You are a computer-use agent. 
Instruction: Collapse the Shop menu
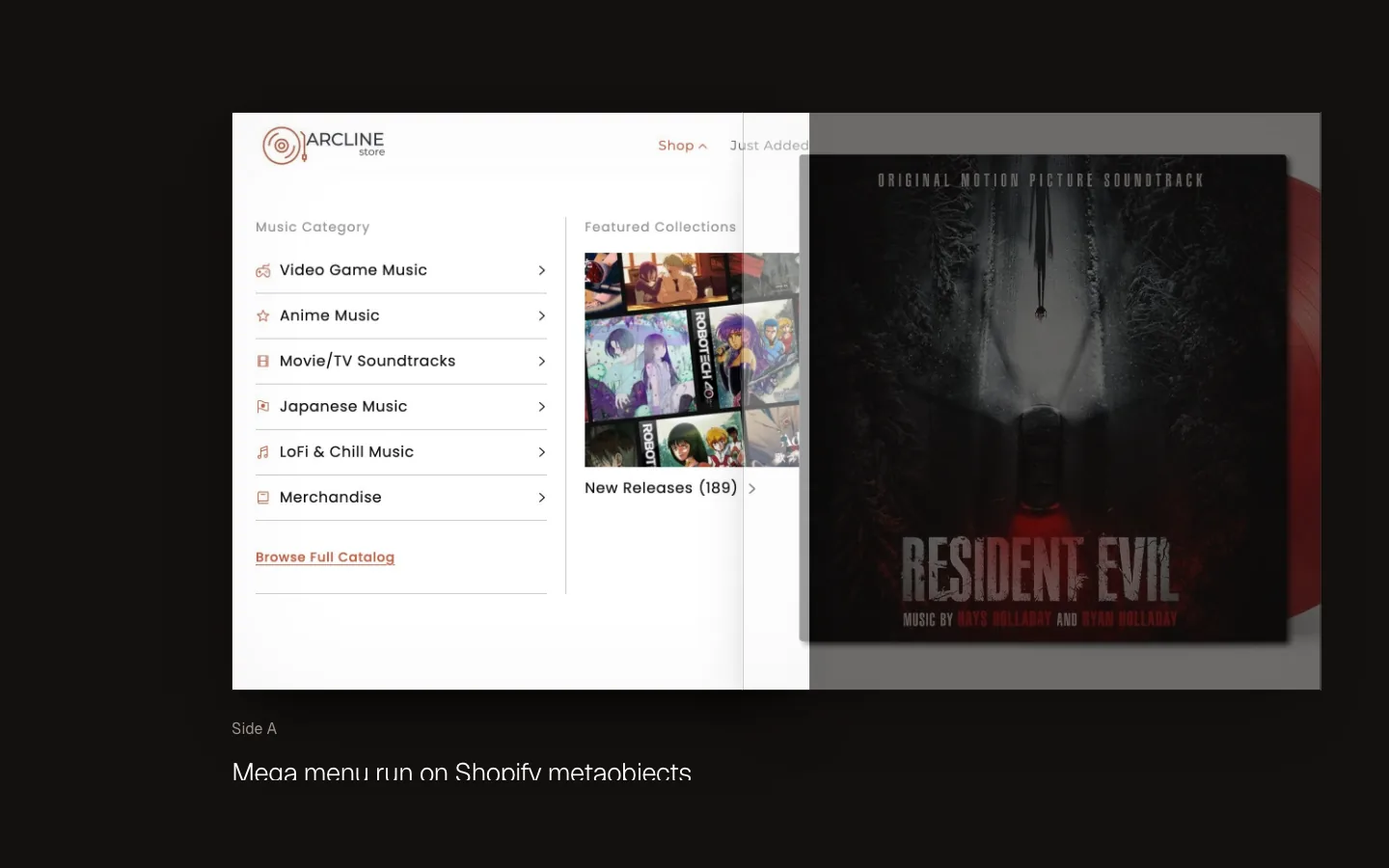683,146
